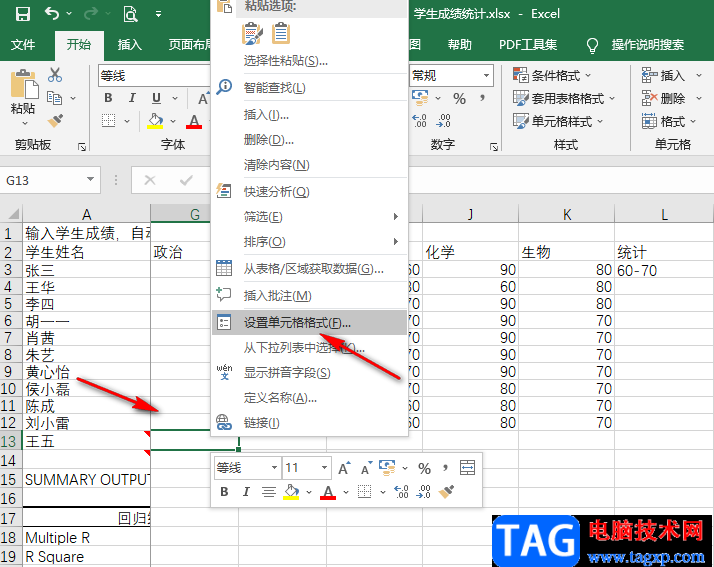Open print preview from the quick access toolbar

tap(130, 14)
